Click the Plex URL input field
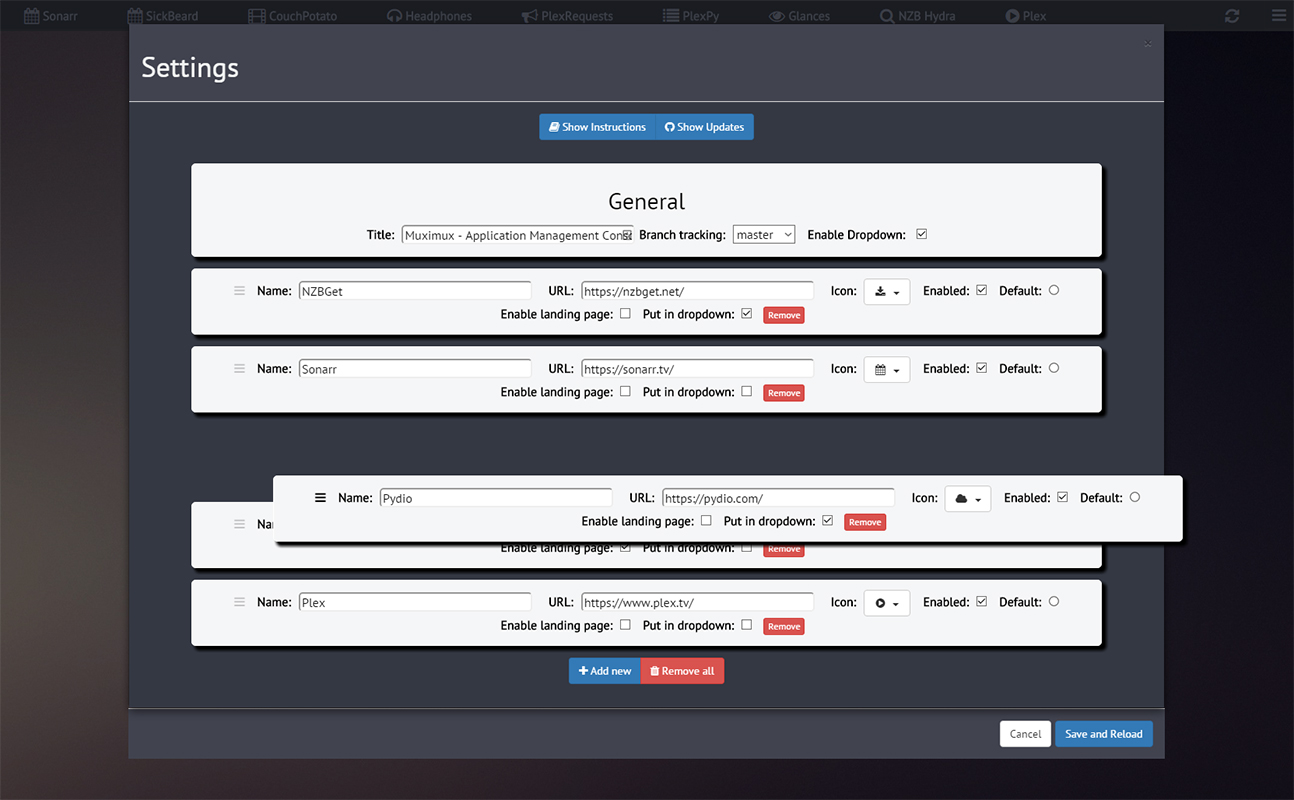This screenshot has height=800, width=1294. 697,602
